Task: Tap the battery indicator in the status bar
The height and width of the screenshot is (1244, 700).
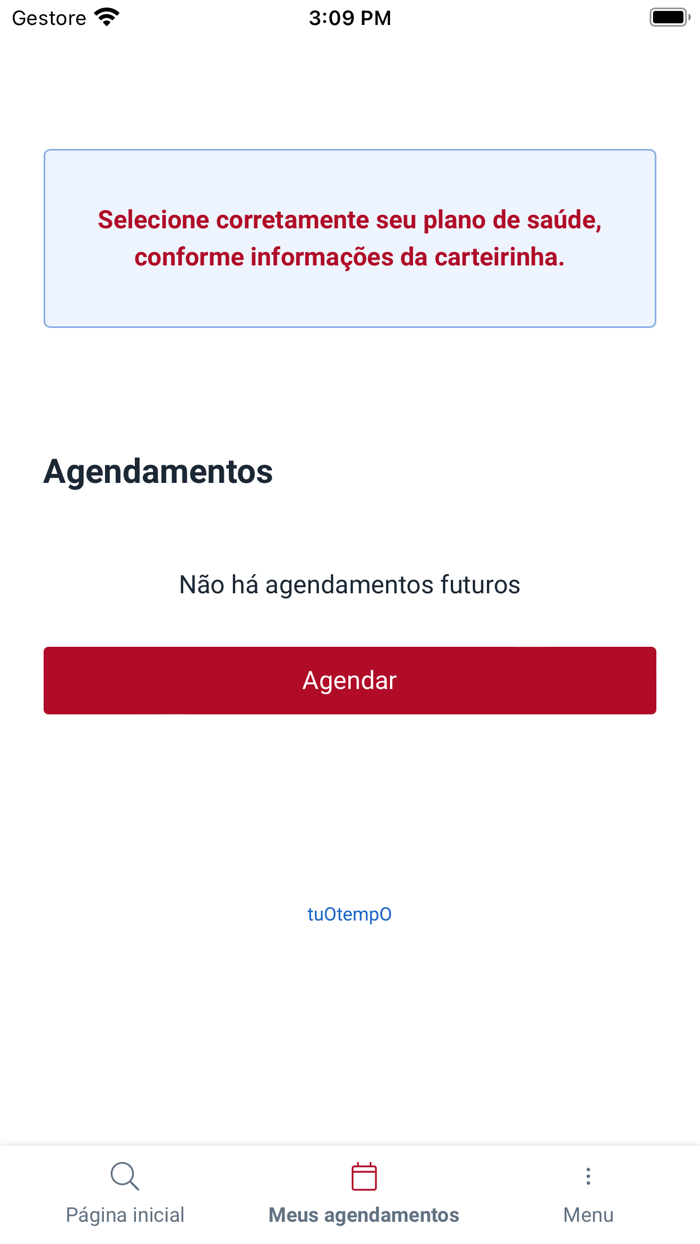Action: pyautogui.click(x=666, y=15)
